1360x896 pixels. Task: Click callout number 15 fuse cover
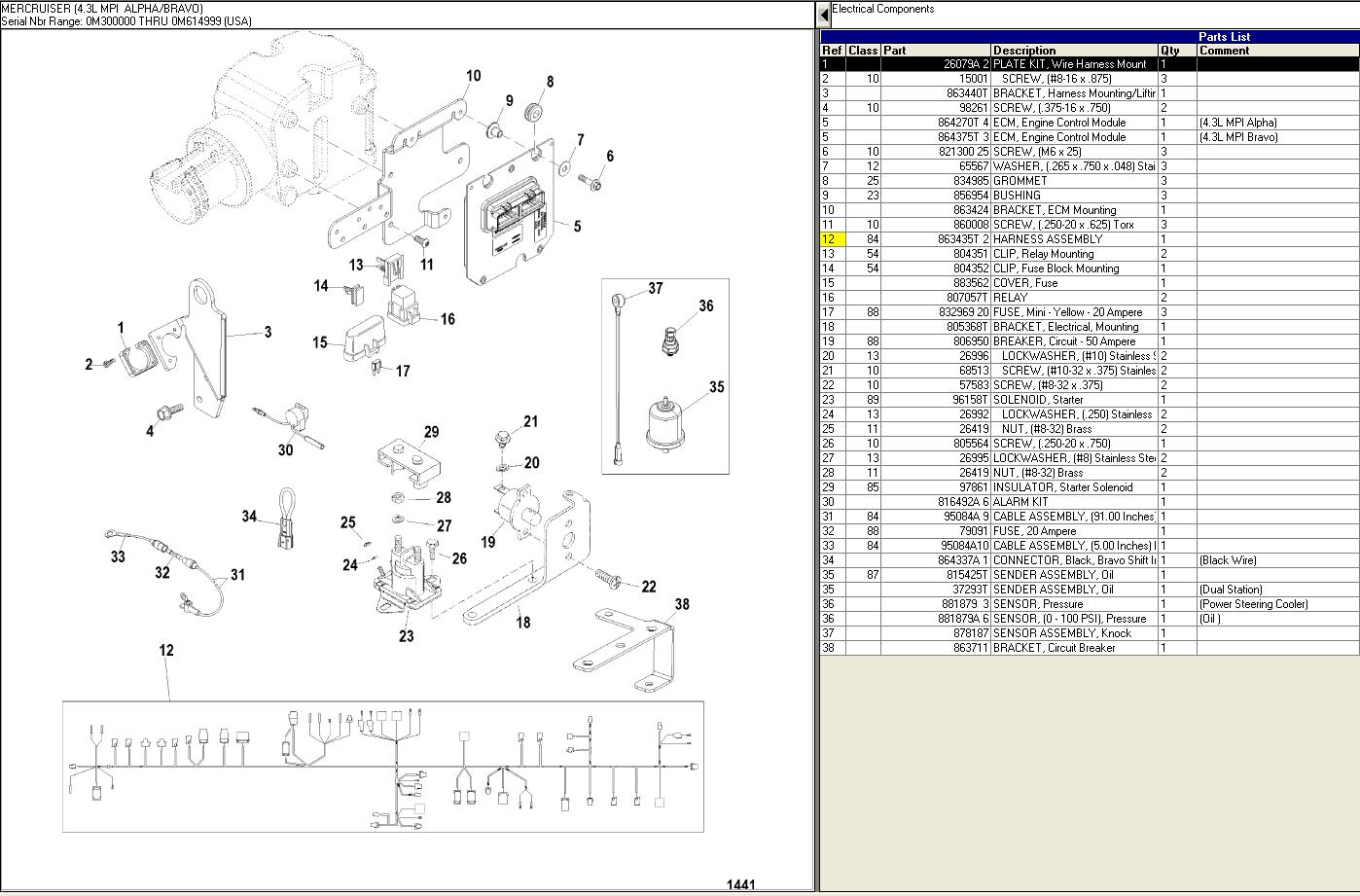click(320, 342)
